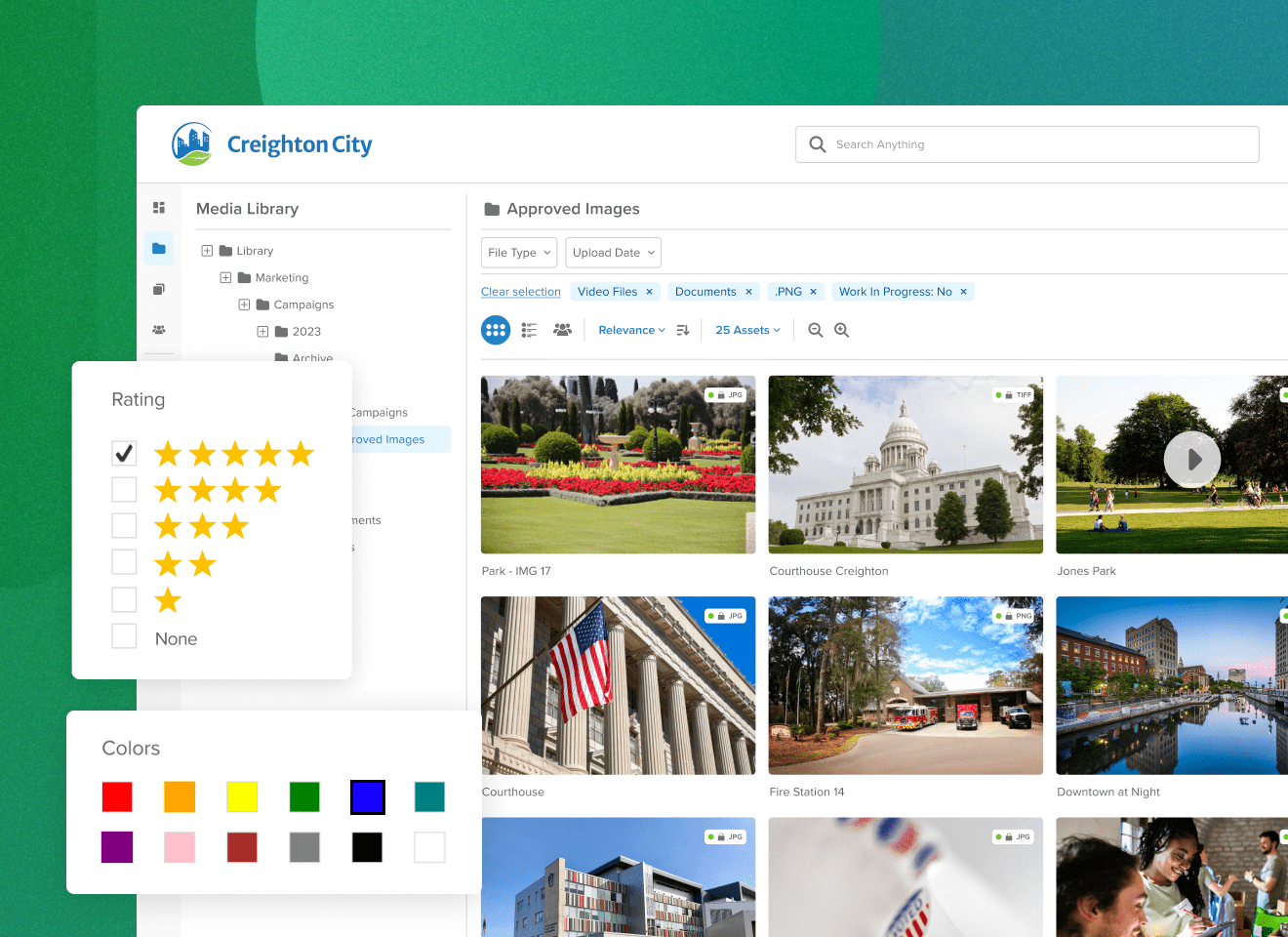Open the File Type dropdown
This screenshot has height=937, width=1288.
click(x=519, y=253)
